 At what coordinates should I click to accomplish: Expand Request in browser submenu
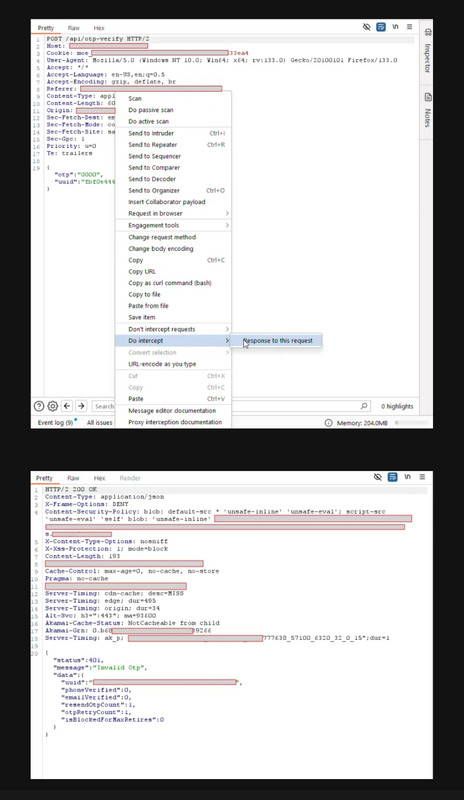pyautogui.click(x=173, y=213)
